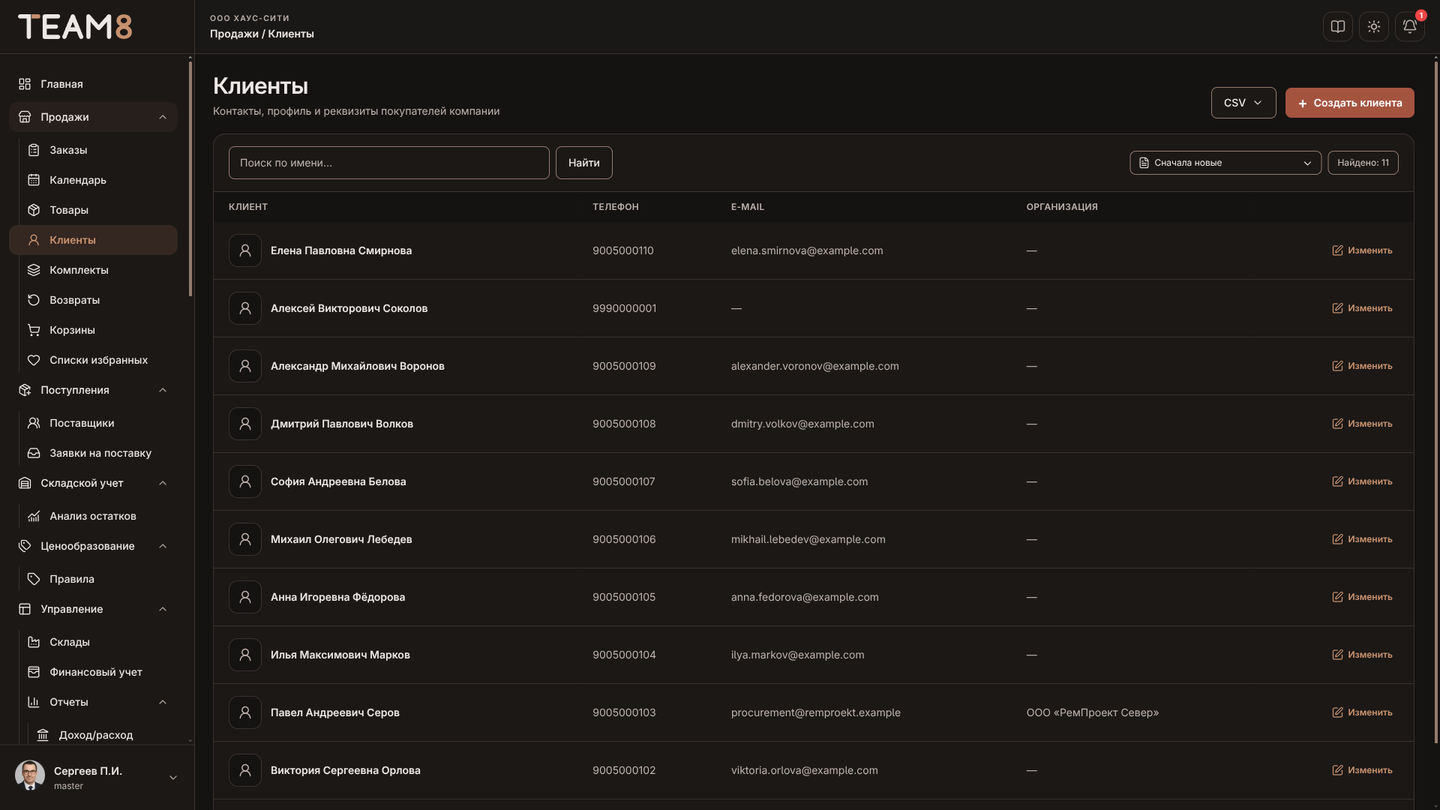The height and width of the screenshot is (810, 1440).
Task: Click the Найти search button
Action: point(584,163)
